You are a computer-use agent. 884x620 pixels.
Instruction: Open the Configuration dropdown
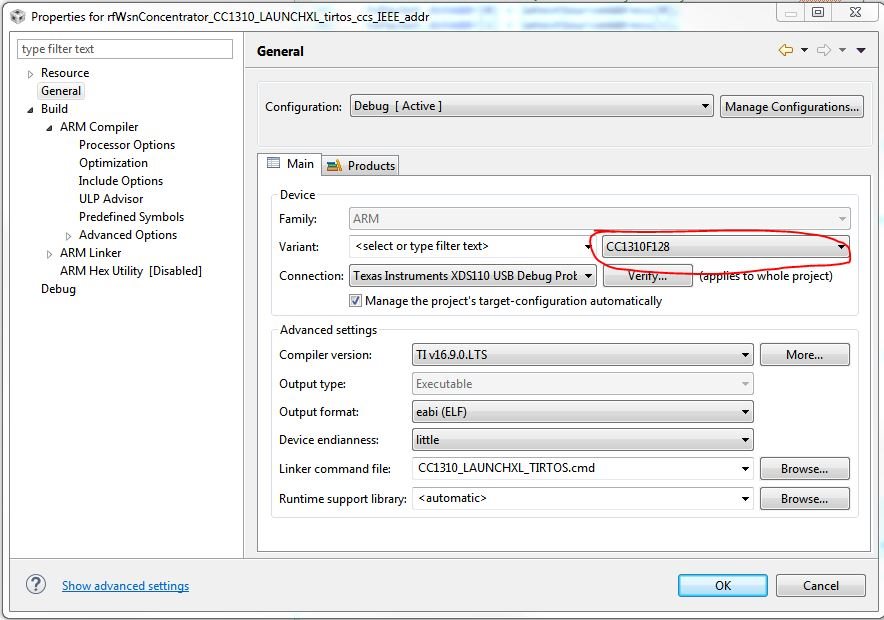pos(531,106)
